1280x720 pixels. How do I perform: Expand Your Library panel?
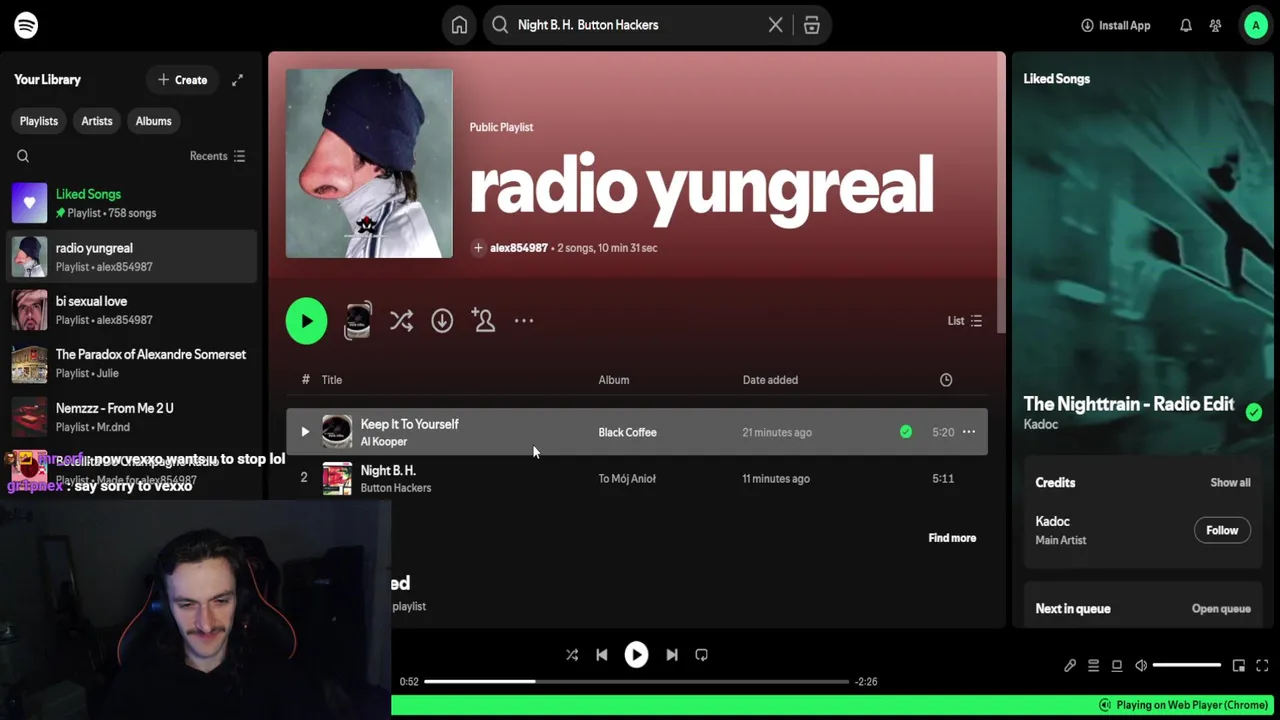click(x=237, y=80)
